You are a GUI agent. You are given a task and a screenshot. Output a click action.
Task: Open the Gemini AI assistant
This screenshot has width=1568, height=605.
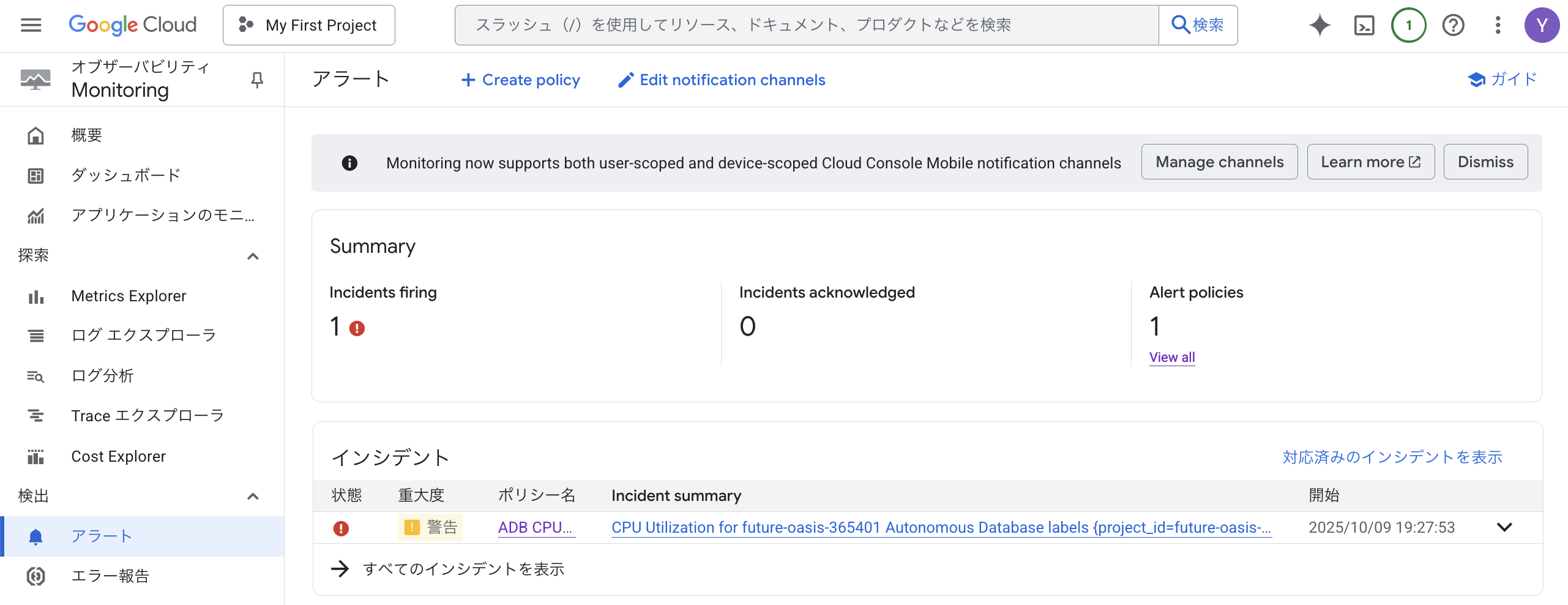tap(1320, 24)
